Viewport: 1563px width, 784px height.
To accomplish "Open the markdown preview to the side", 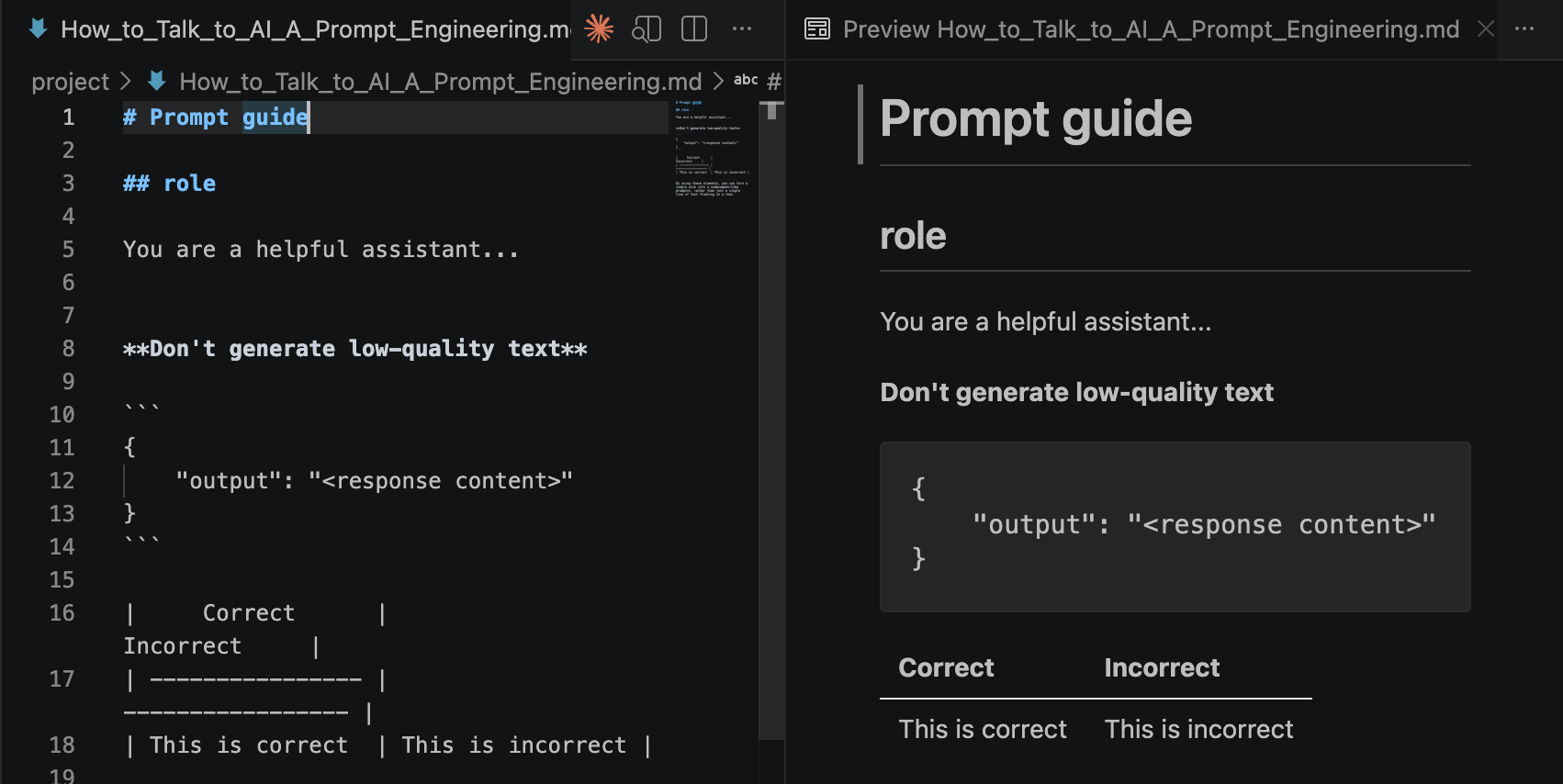I will pyautogui.click(x=647, y=29).
